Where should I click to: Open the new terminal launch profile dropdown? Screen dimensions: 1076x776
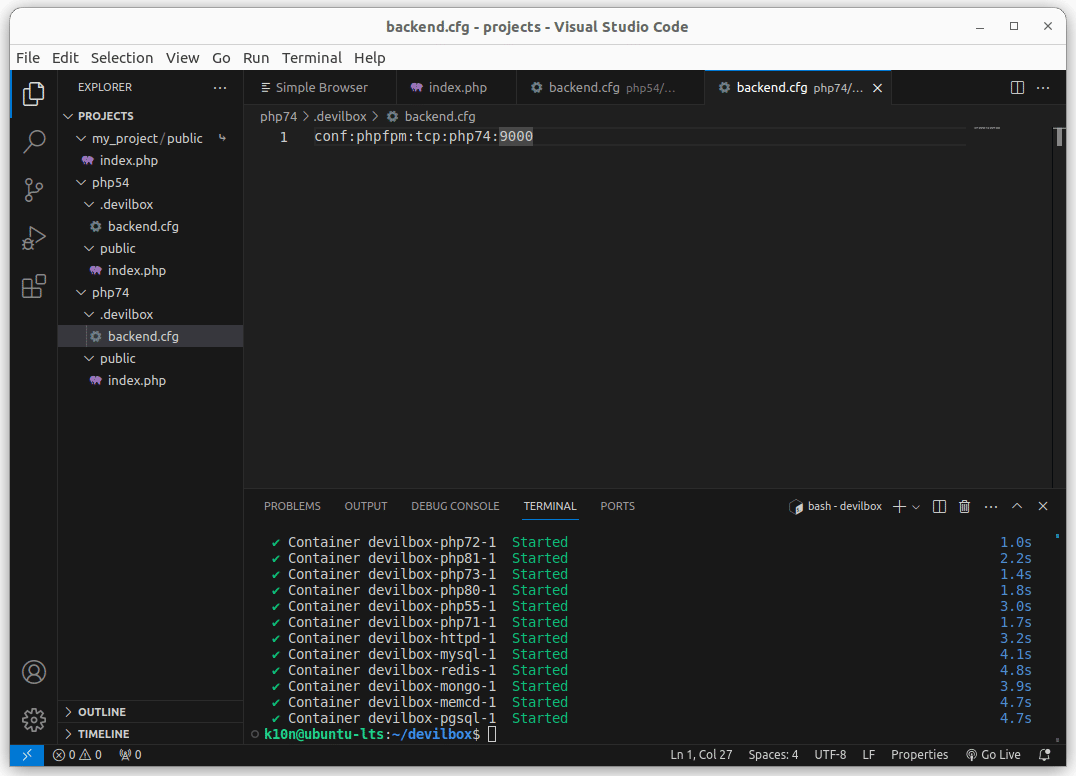pyautogui.click(x=916, y=507)
